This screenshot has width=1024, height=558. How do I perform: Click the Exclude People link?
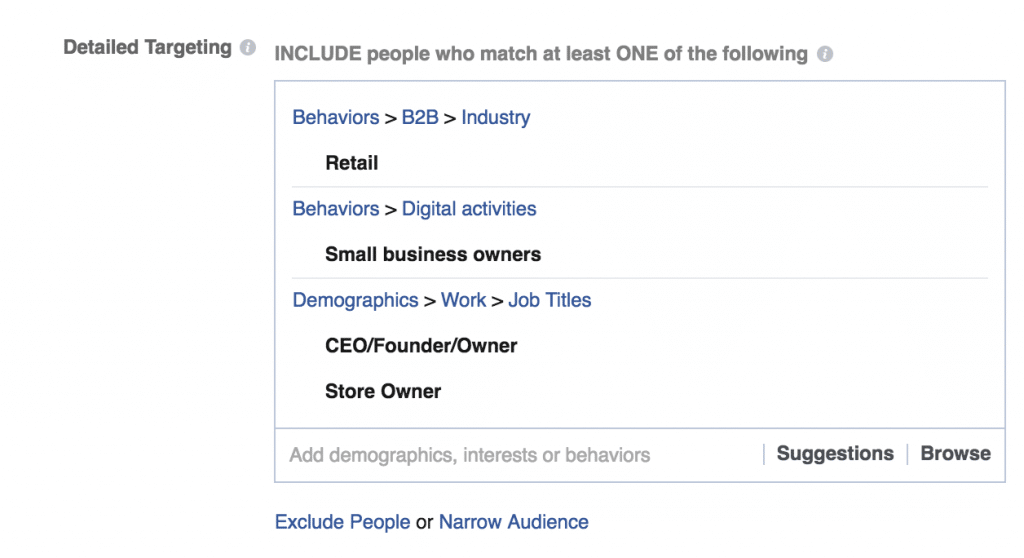pos(342,522)
